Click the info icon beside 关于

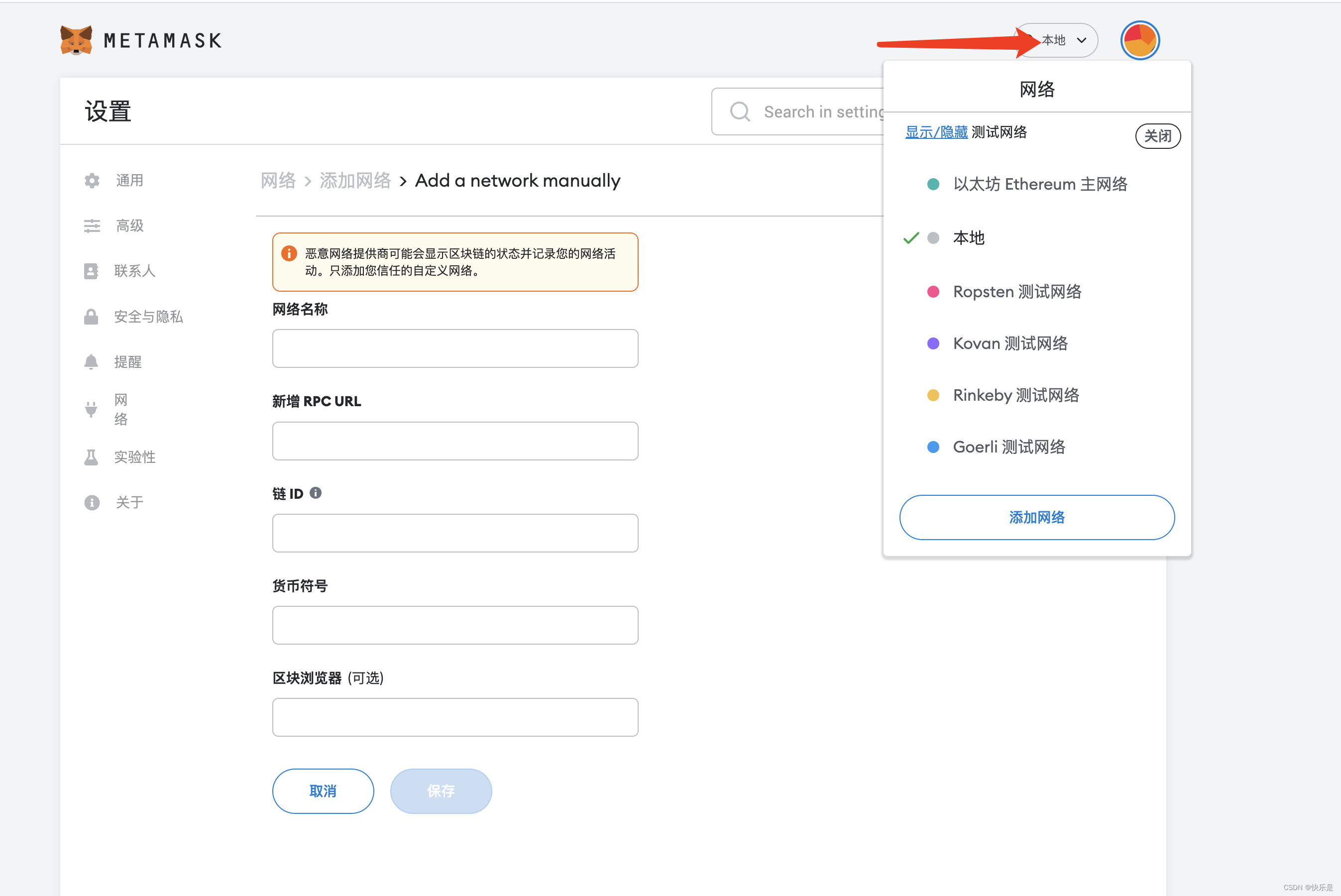92,502
